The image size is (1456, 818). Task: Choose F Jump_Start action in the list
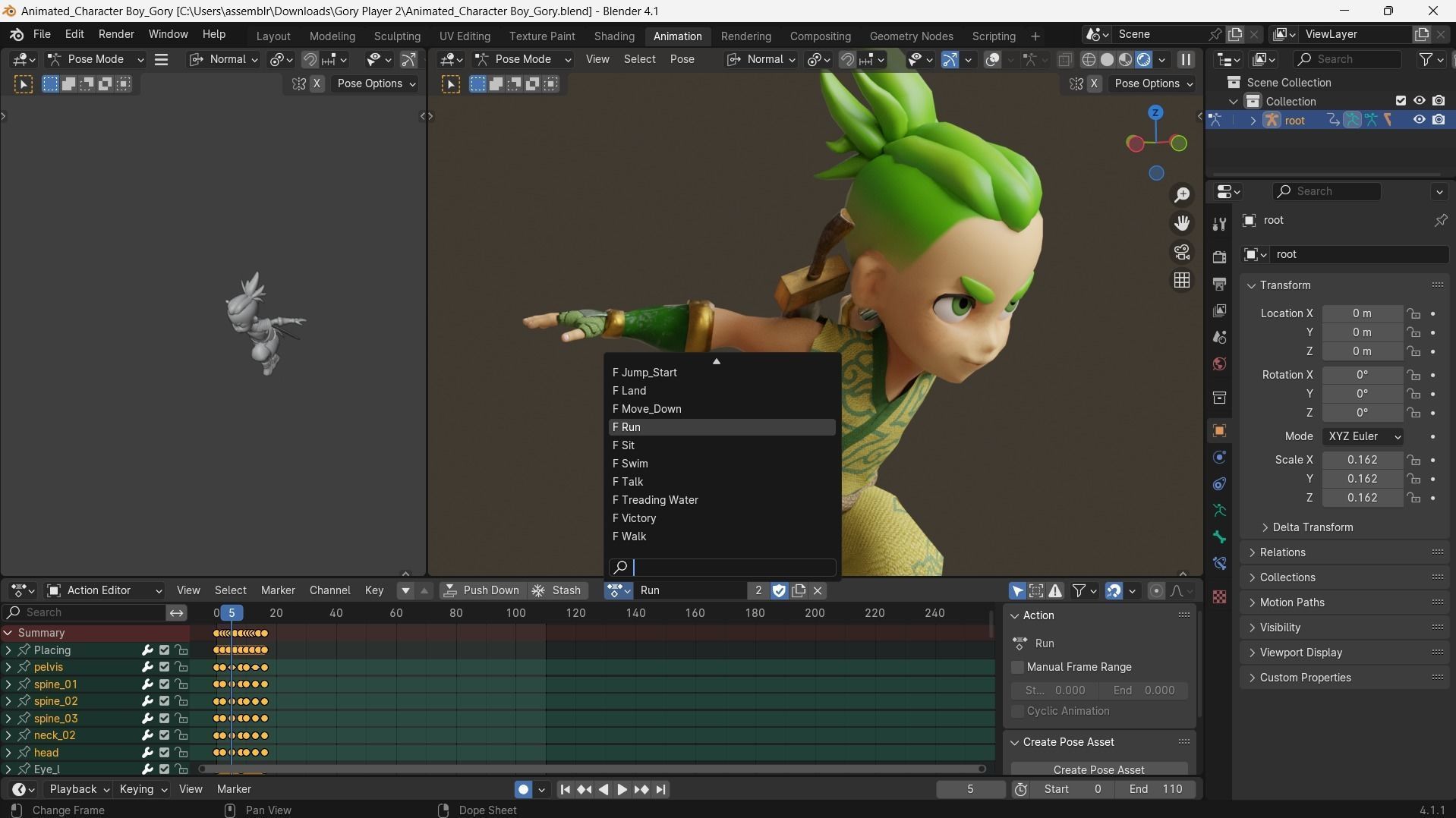(722, 373)
